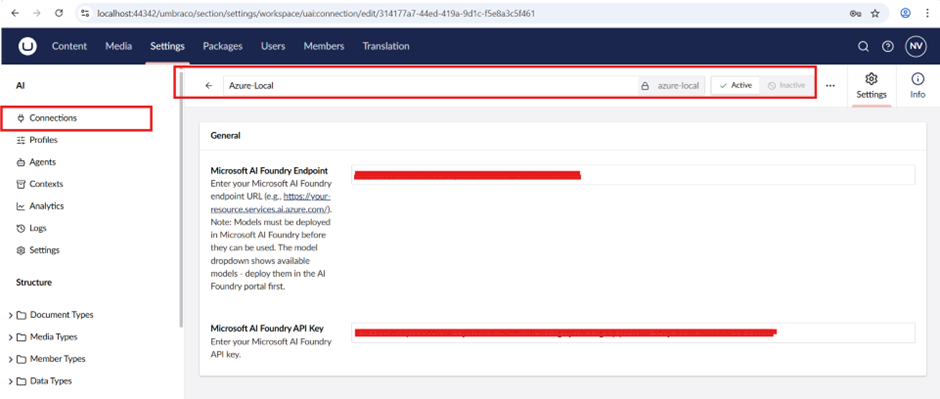The image size is (940, 399).
Task: Set connection to Inactive
Action: [x=786, y=86]
